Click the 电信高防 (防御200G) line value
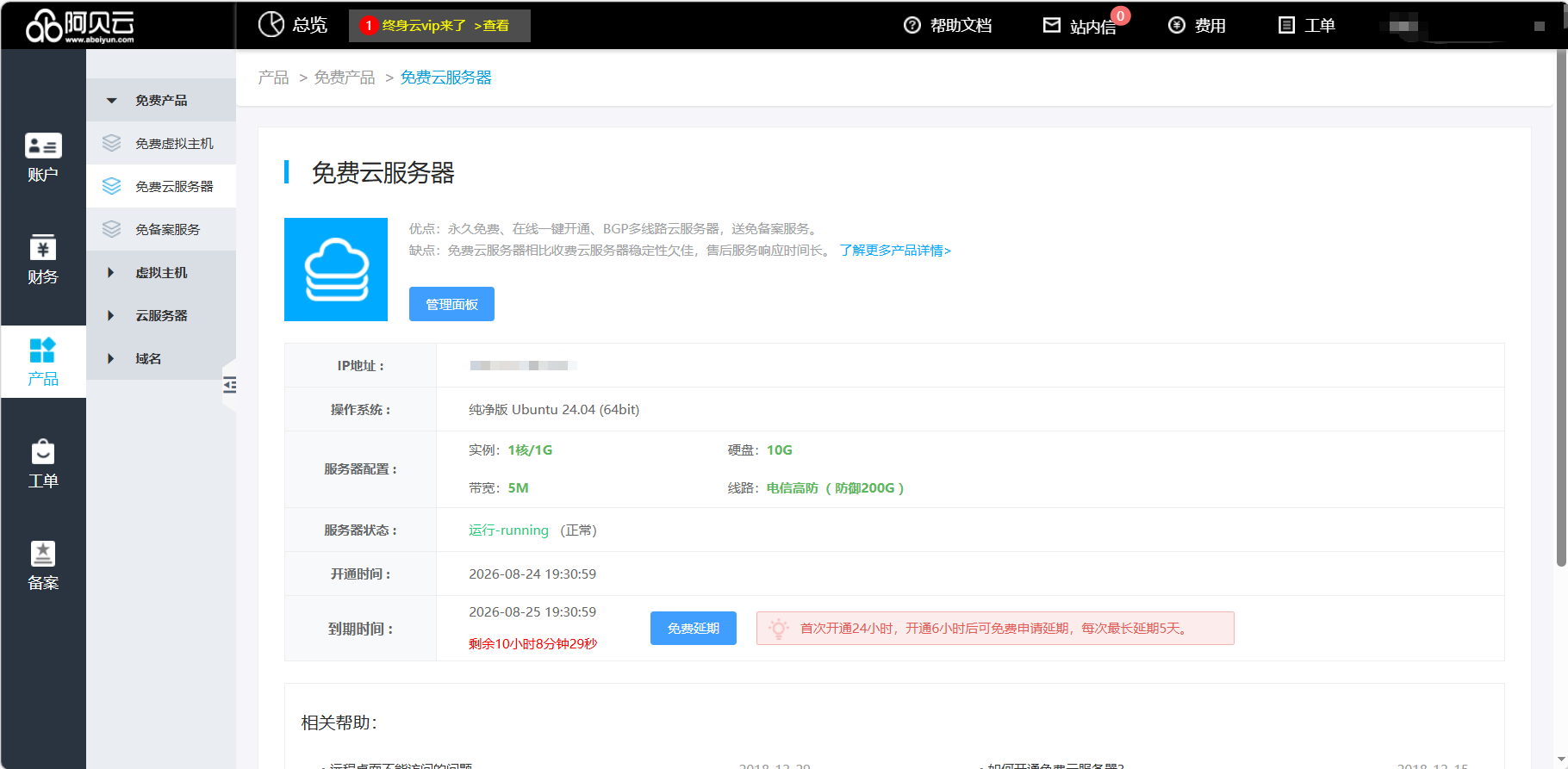The width and height of the screenshot is (1568, 769). 836,488
